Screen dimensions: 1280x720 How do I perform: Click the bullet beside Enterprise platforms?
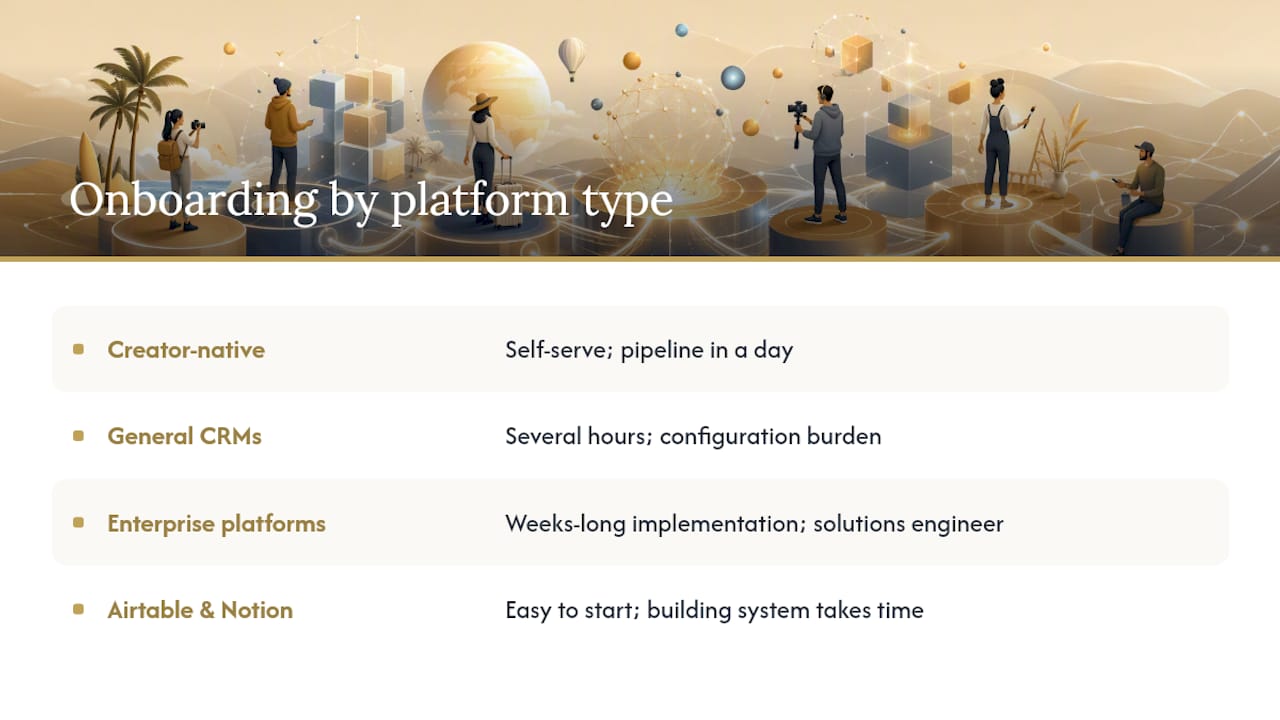tap(78, 523)
